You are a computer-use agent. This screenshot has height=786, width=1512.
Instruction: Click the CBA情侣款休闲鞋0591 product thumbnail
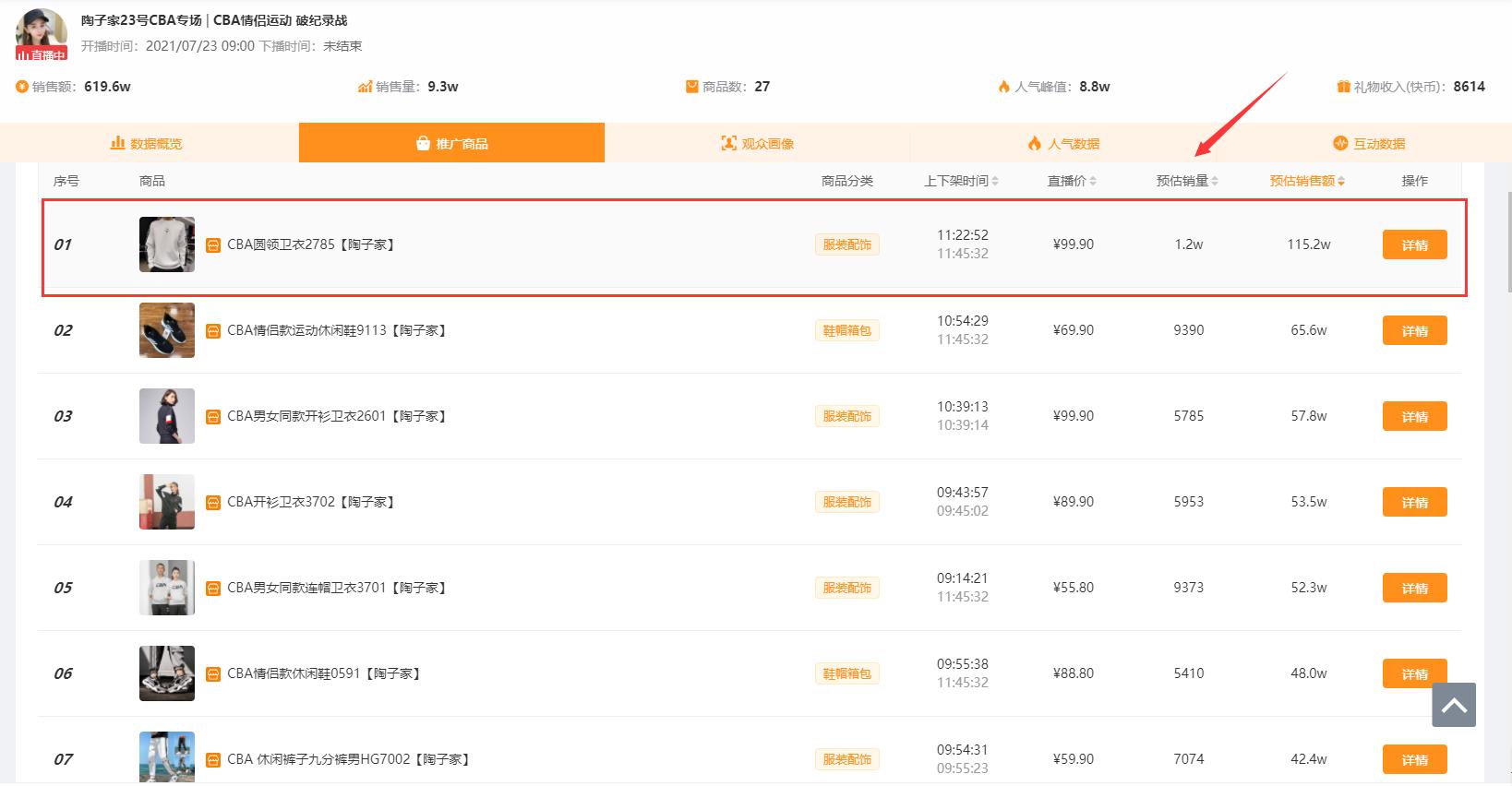[x=167, y=673]
